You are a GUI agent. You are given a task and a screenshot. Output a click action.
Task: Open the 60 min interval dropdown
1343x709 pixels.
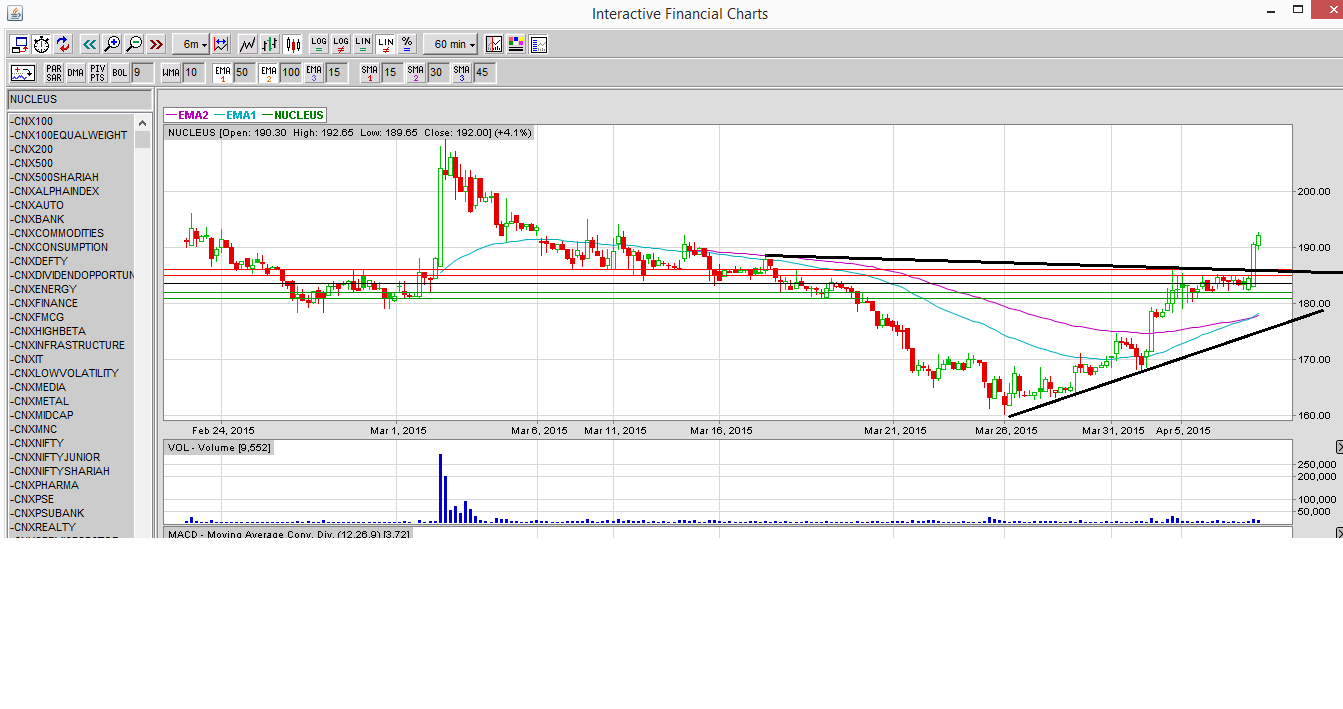click(x=449, y=44)
